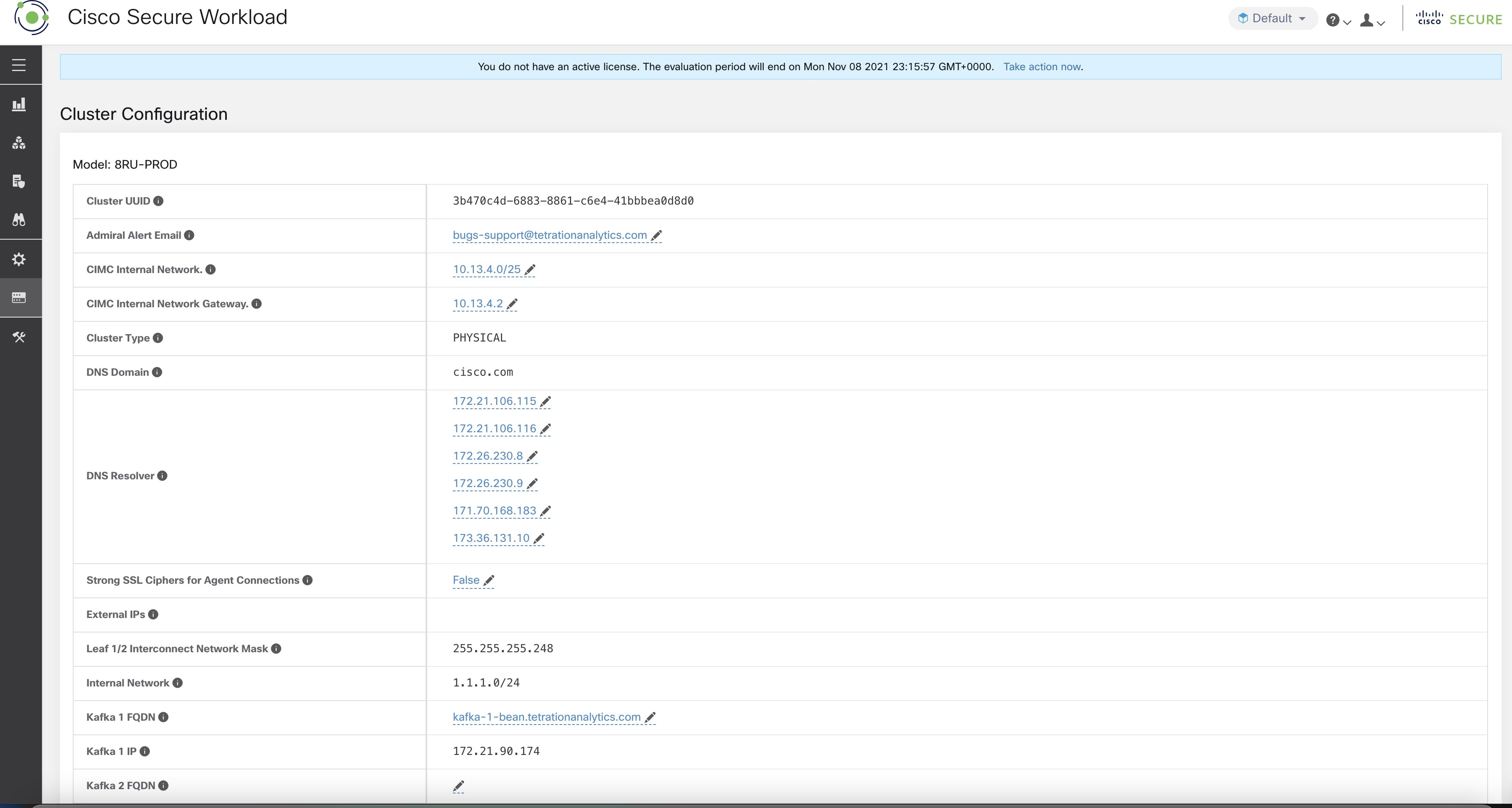Edit DNS resolver 171.70.168.183 pencil icon

click(x=545, y=511)
